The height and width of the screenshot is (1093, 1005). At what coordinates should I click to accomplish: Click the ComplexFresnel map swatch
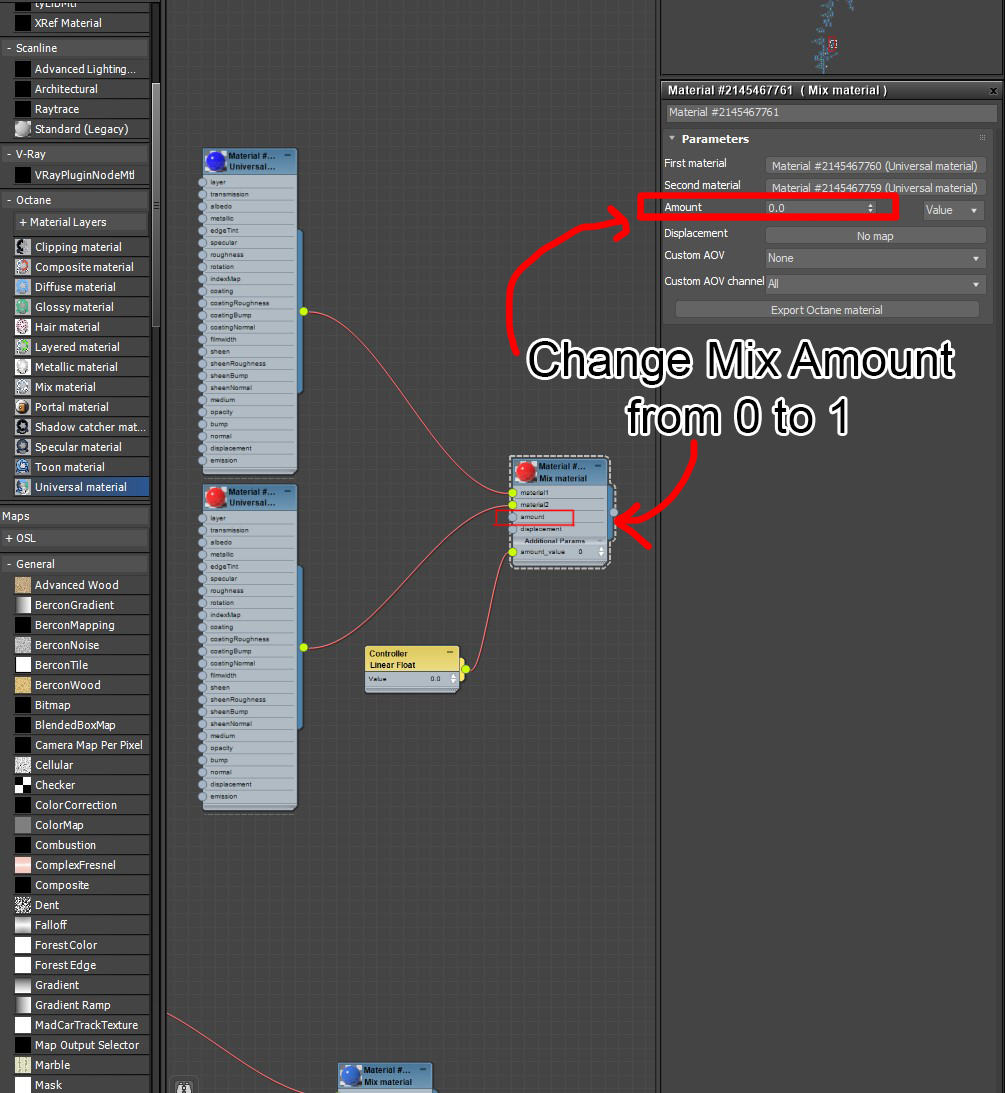click(x=23, y=865)
